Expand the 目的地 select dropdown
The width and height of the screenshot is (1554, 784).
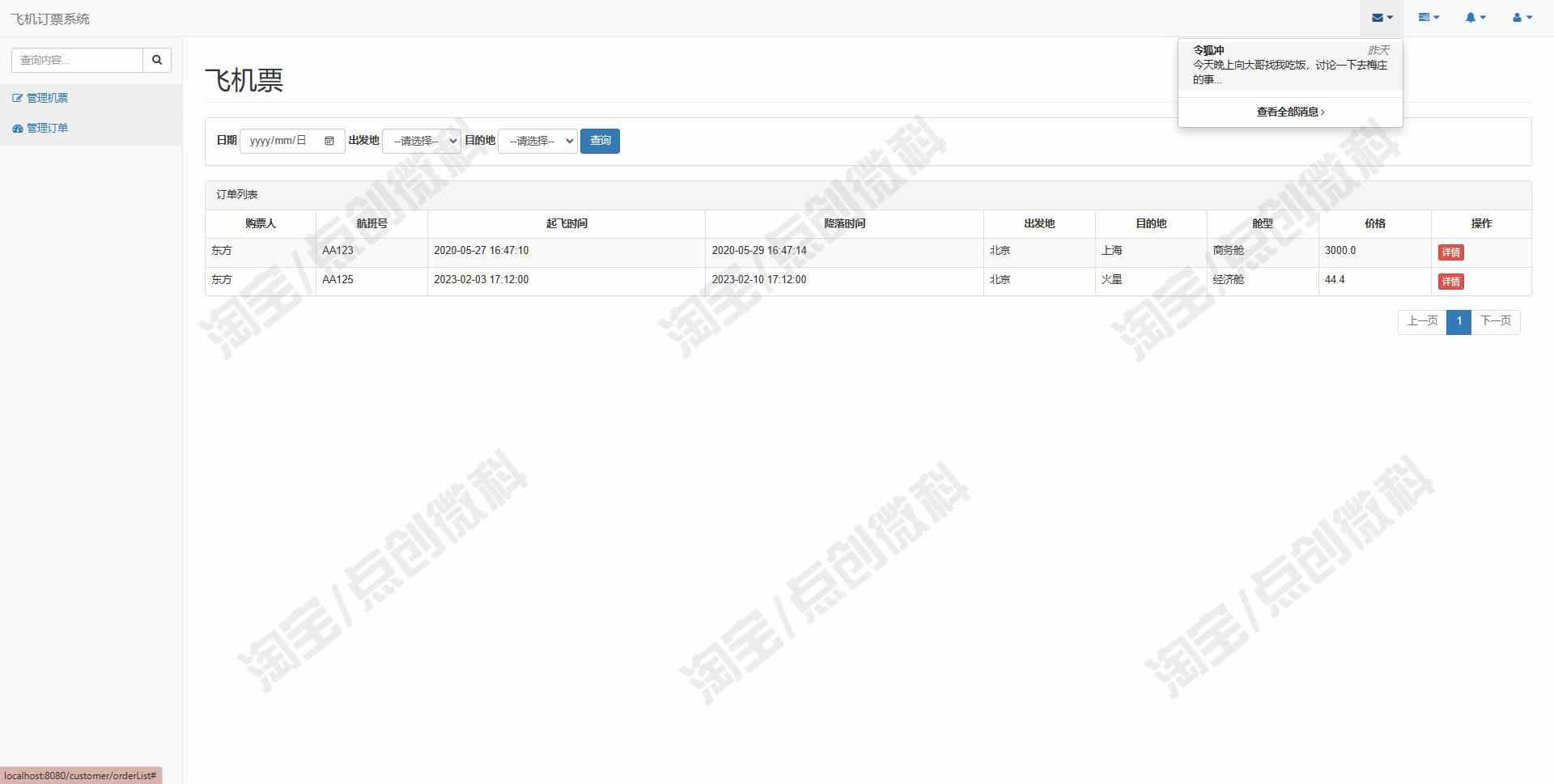pyautogui.click(x=537, y=141)
